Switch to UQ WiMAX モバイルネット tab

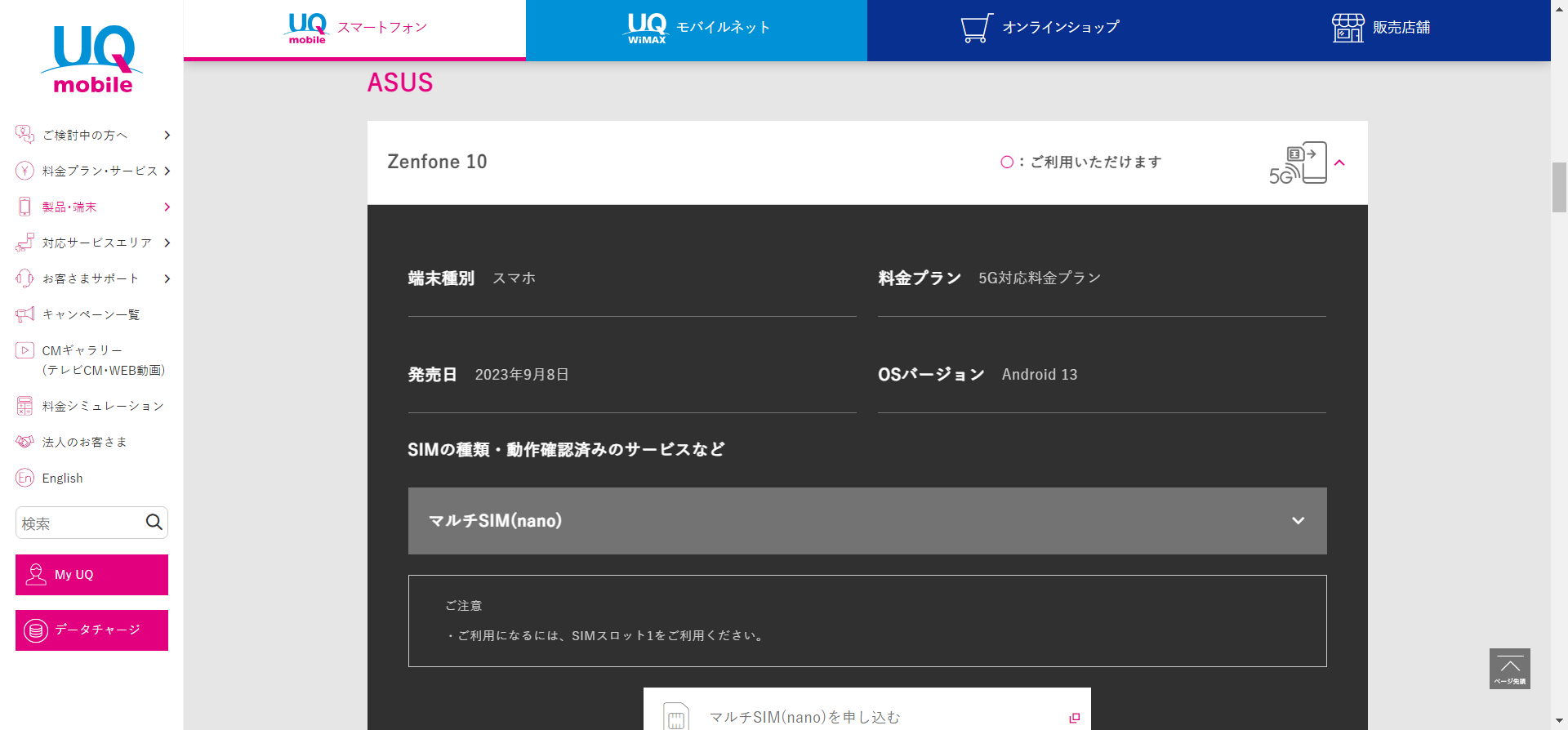pos(697,29)
